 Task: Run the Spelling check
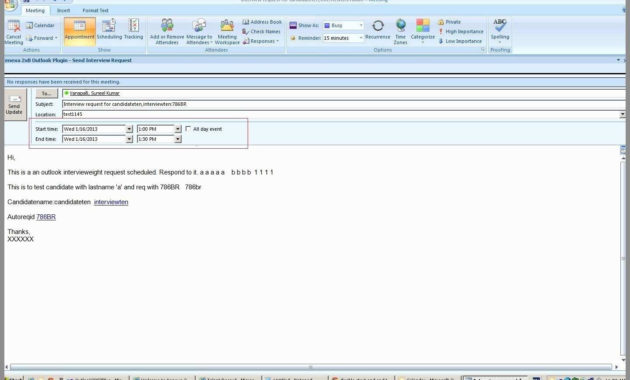pyautogui.click(x=500, y=31)
